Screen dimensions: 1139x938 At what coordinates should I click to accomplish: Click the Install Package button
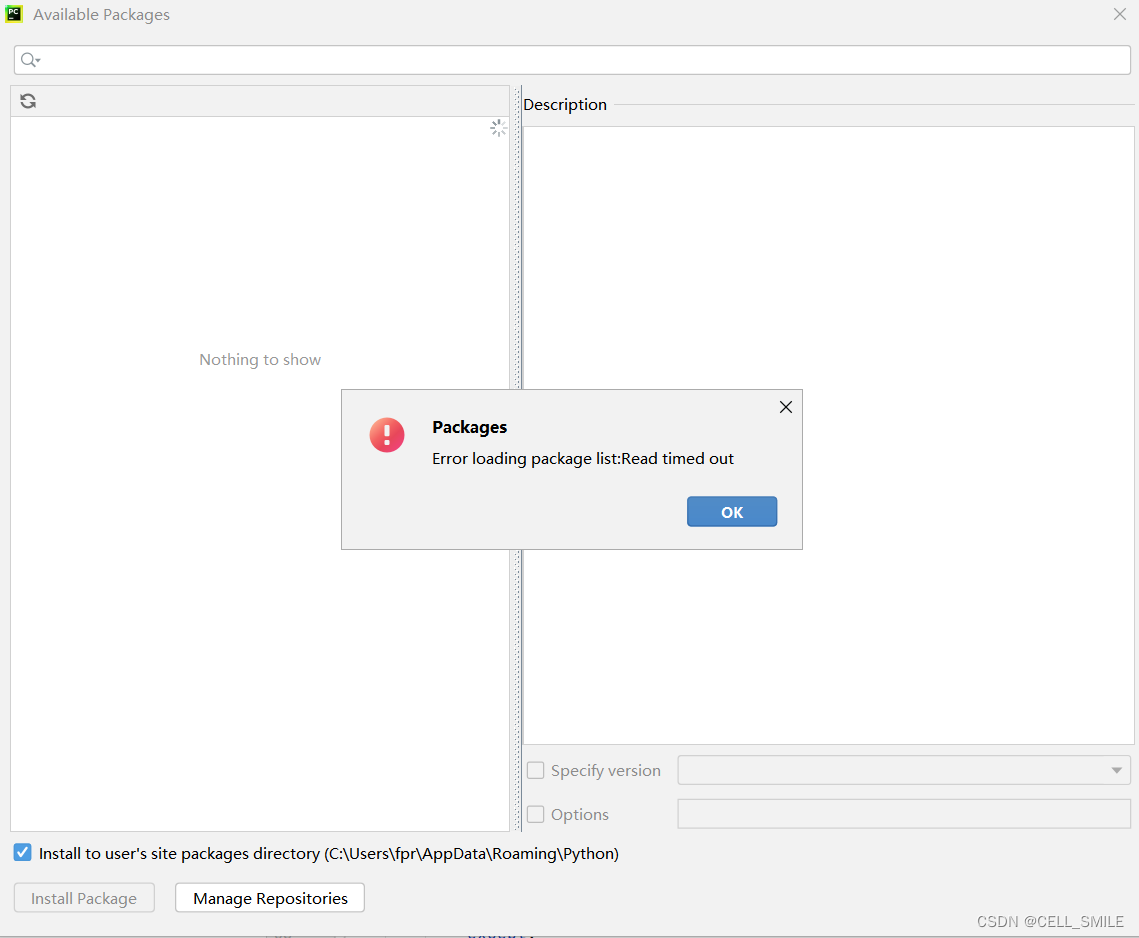coord(84,898)
